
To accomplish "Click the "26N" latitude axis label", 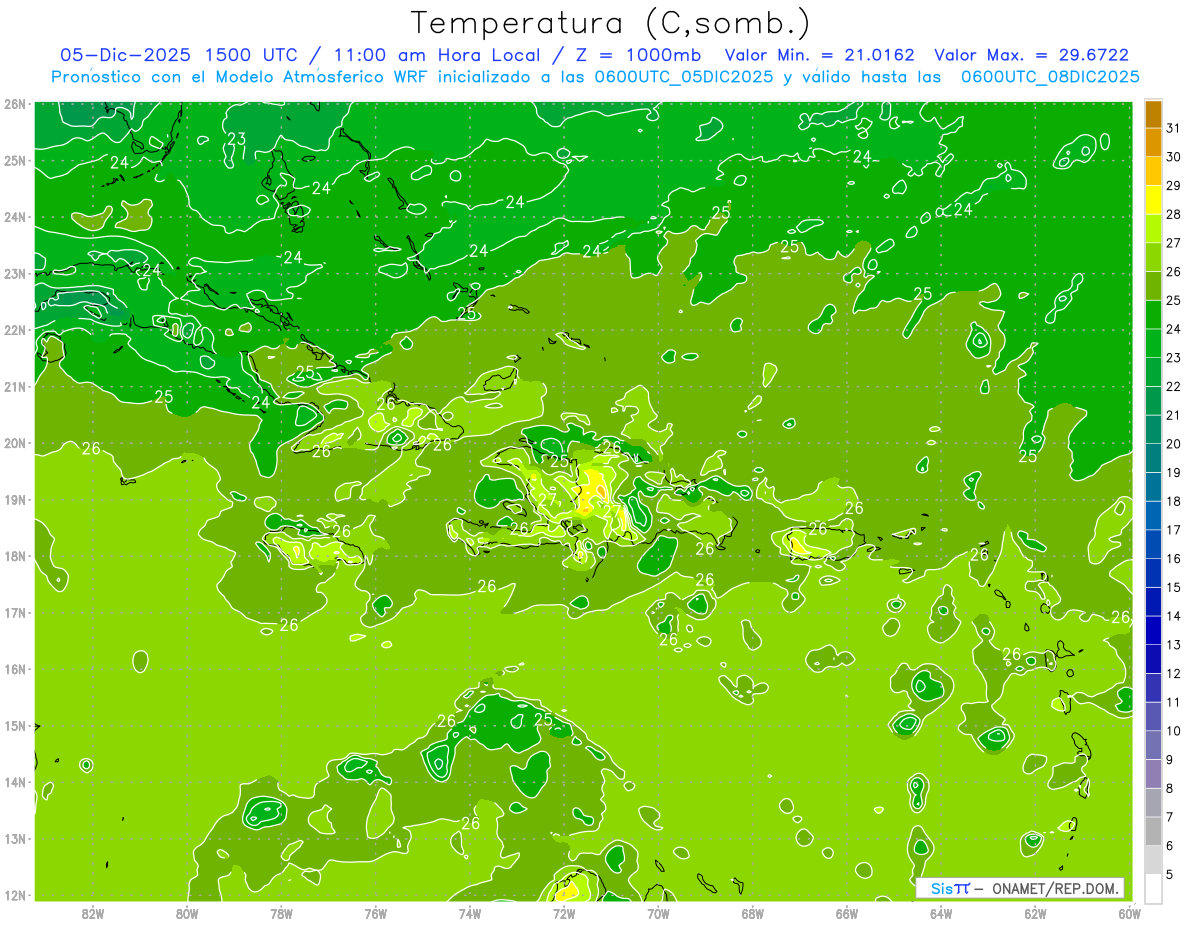I will click(x=15, y=104).
